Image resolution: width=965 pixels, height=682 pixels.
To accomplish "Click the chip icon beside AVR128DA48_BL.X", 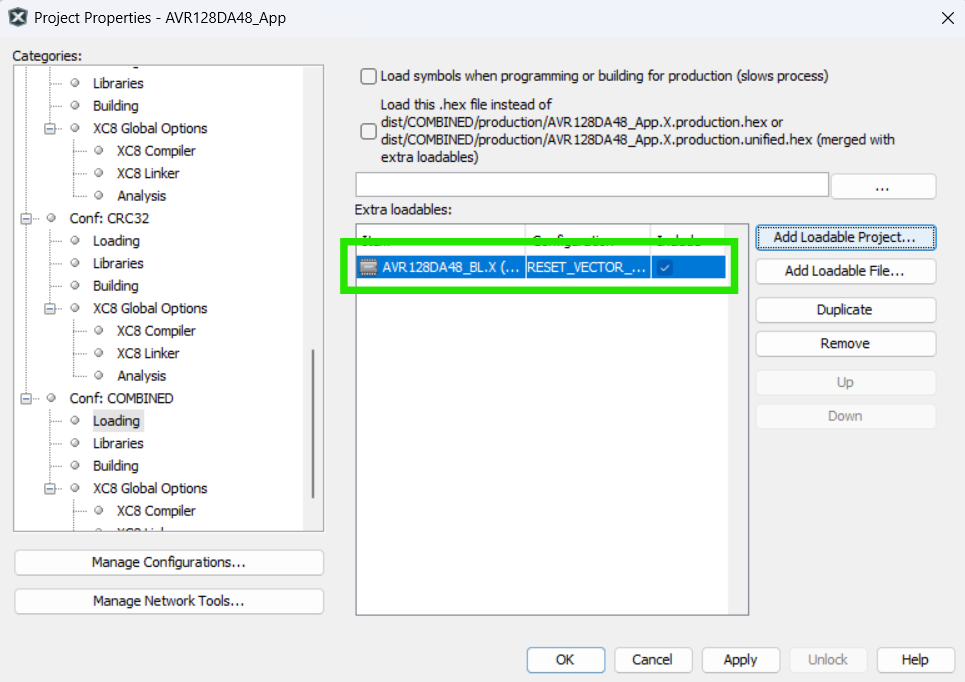I will click(369, 267).
